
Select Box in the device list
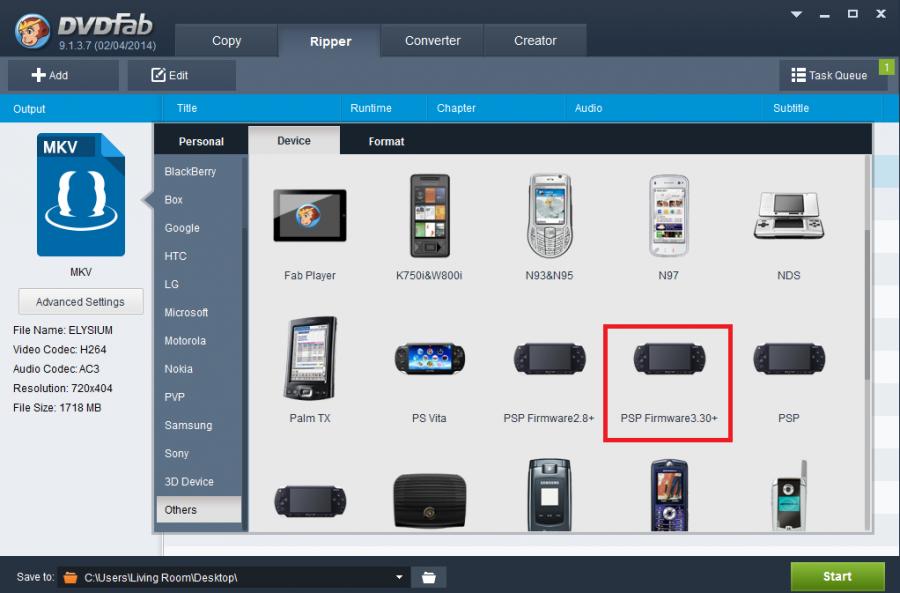tap(199, 200)
